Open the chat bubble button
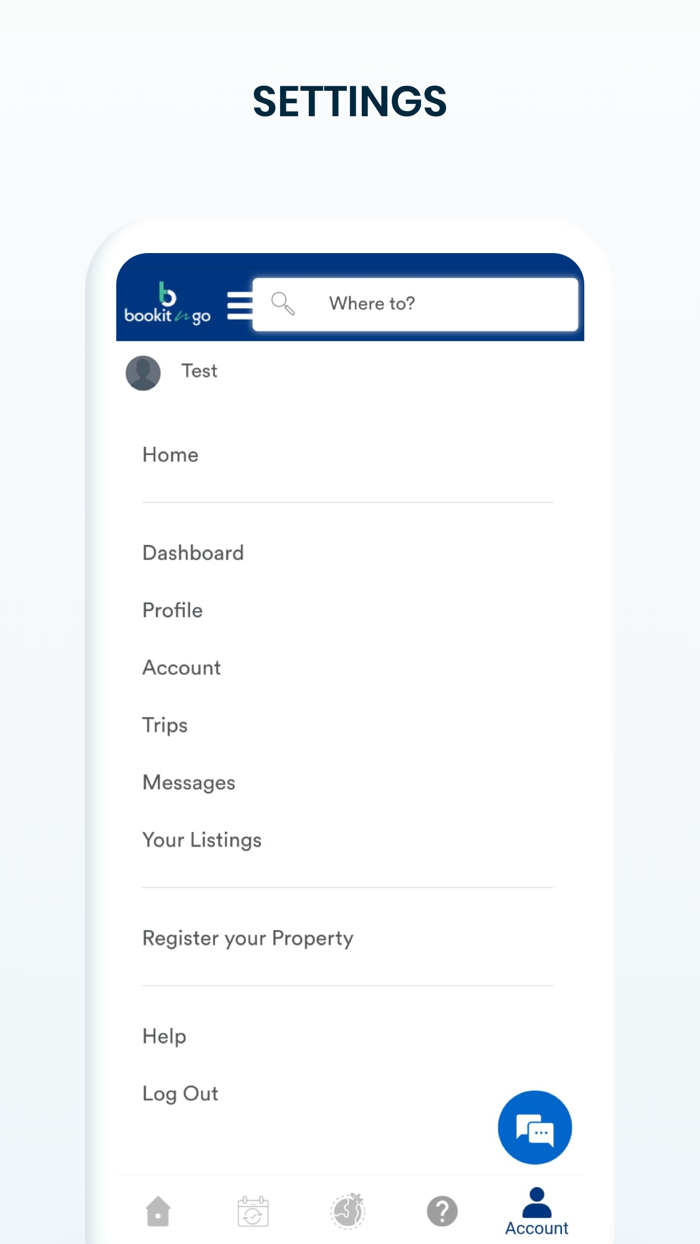The width and height of the screenshot is (700, 1244). (535, 1128)
